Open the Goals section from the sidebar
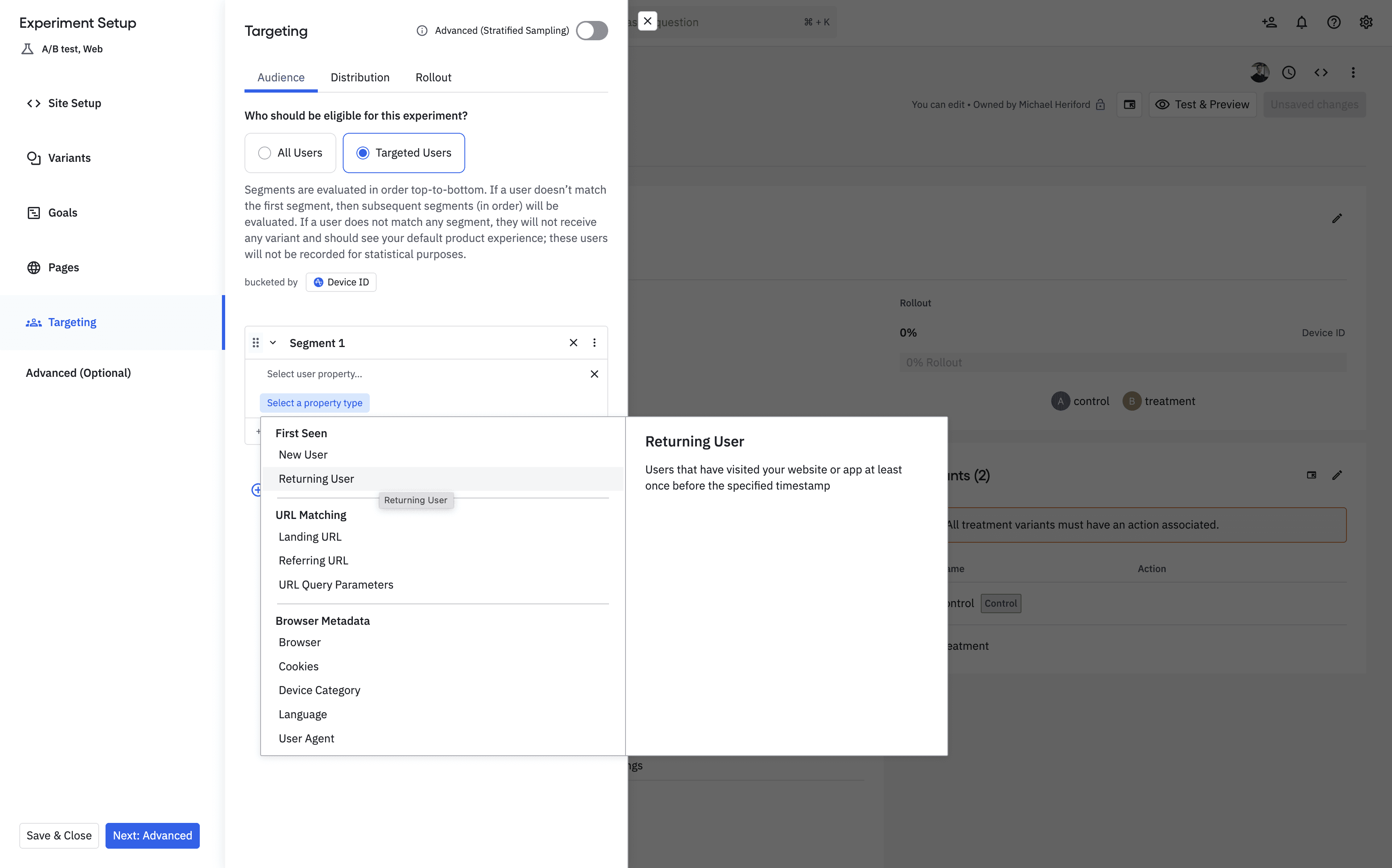 [34, 213]
